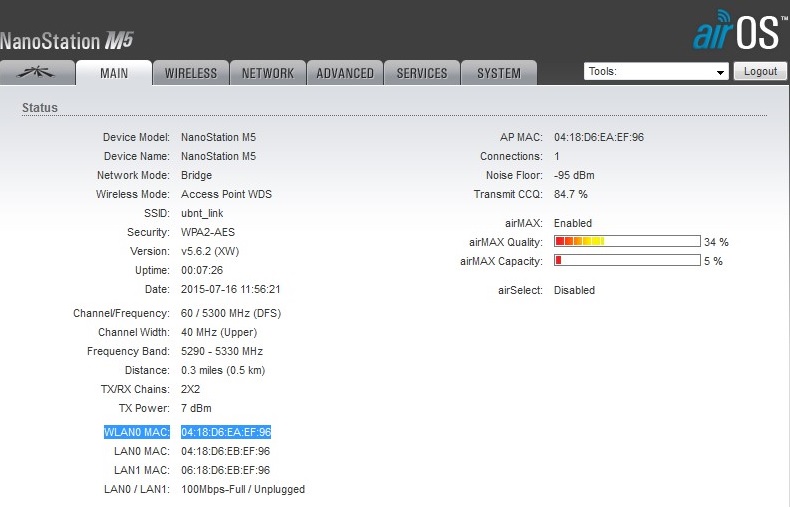The width and height of the screenshot is (790, 507).
Task: Click the Frequency Band value 5290 - 5330 MHz
Action: coord(222,351)
